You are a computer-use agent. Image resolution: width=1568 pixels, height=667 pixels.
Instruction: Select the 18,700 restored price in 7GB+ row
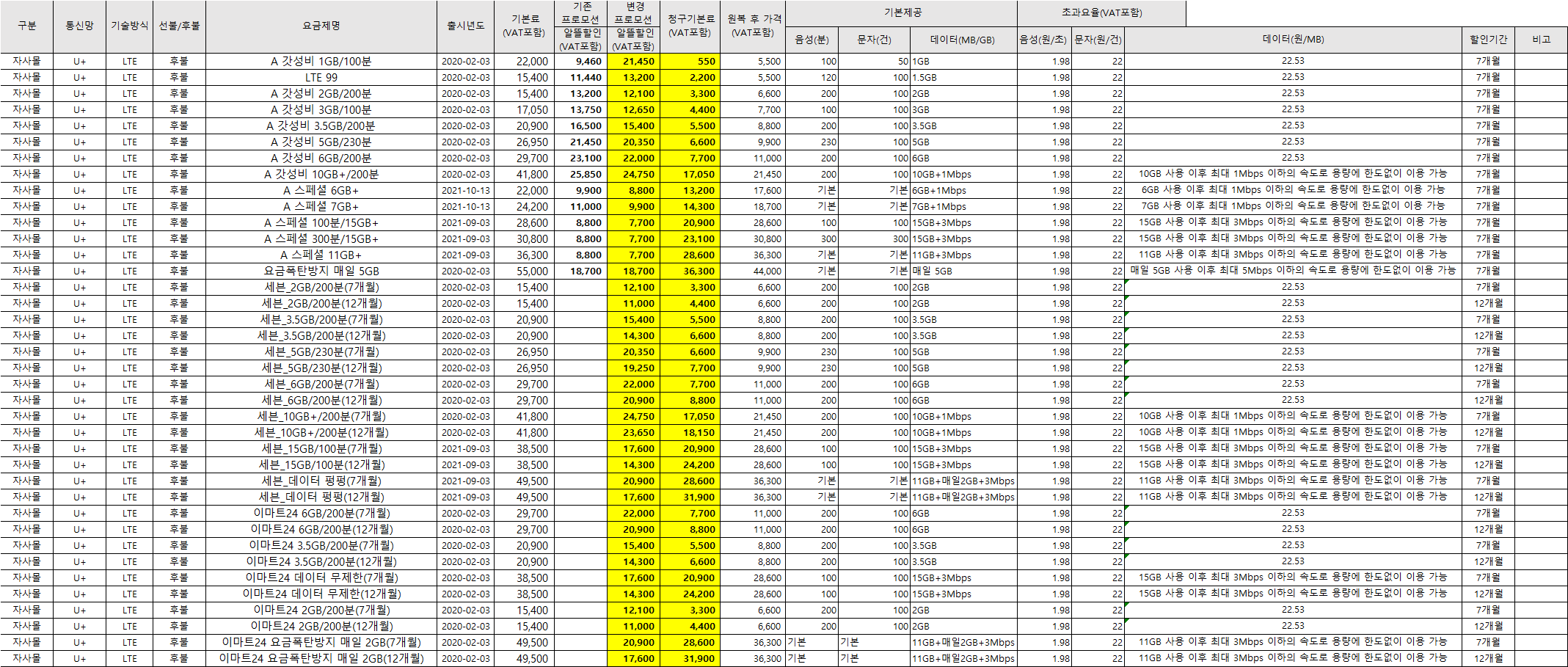(753, 207)
